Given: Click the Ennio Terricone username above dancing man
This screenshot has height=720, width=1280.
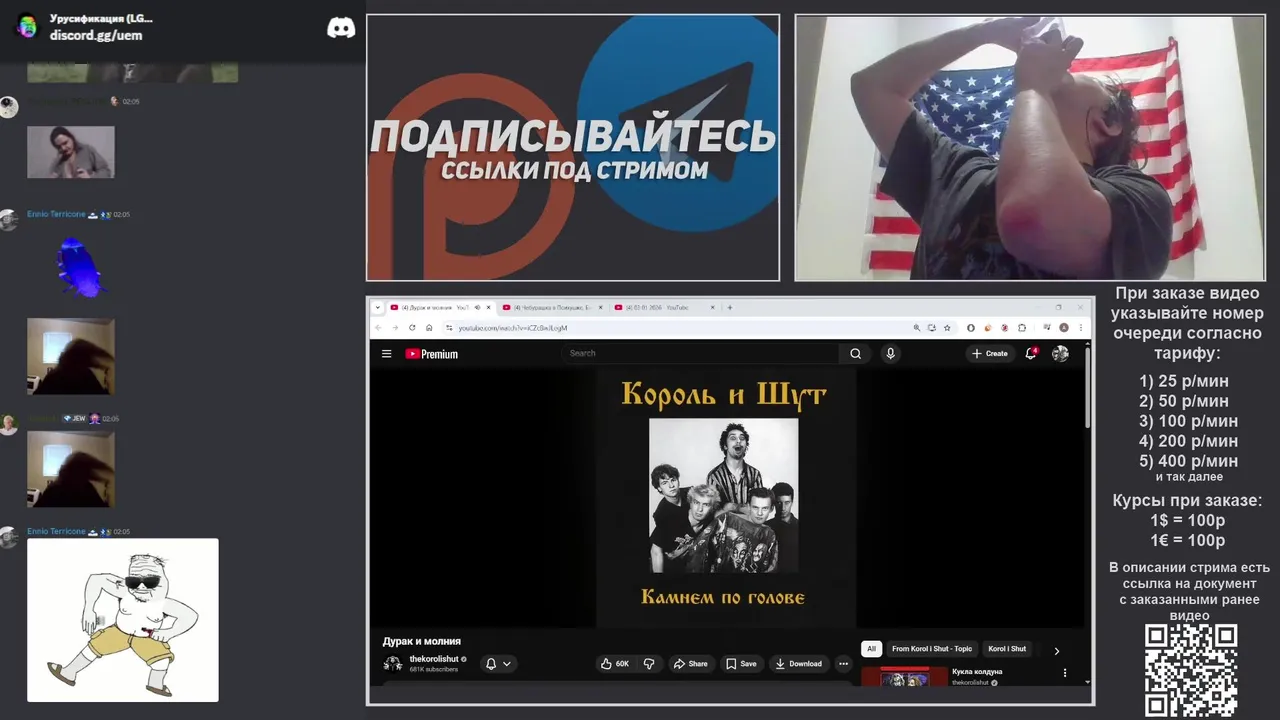Looking at the screenshot, I should click(x=56, y=532).
